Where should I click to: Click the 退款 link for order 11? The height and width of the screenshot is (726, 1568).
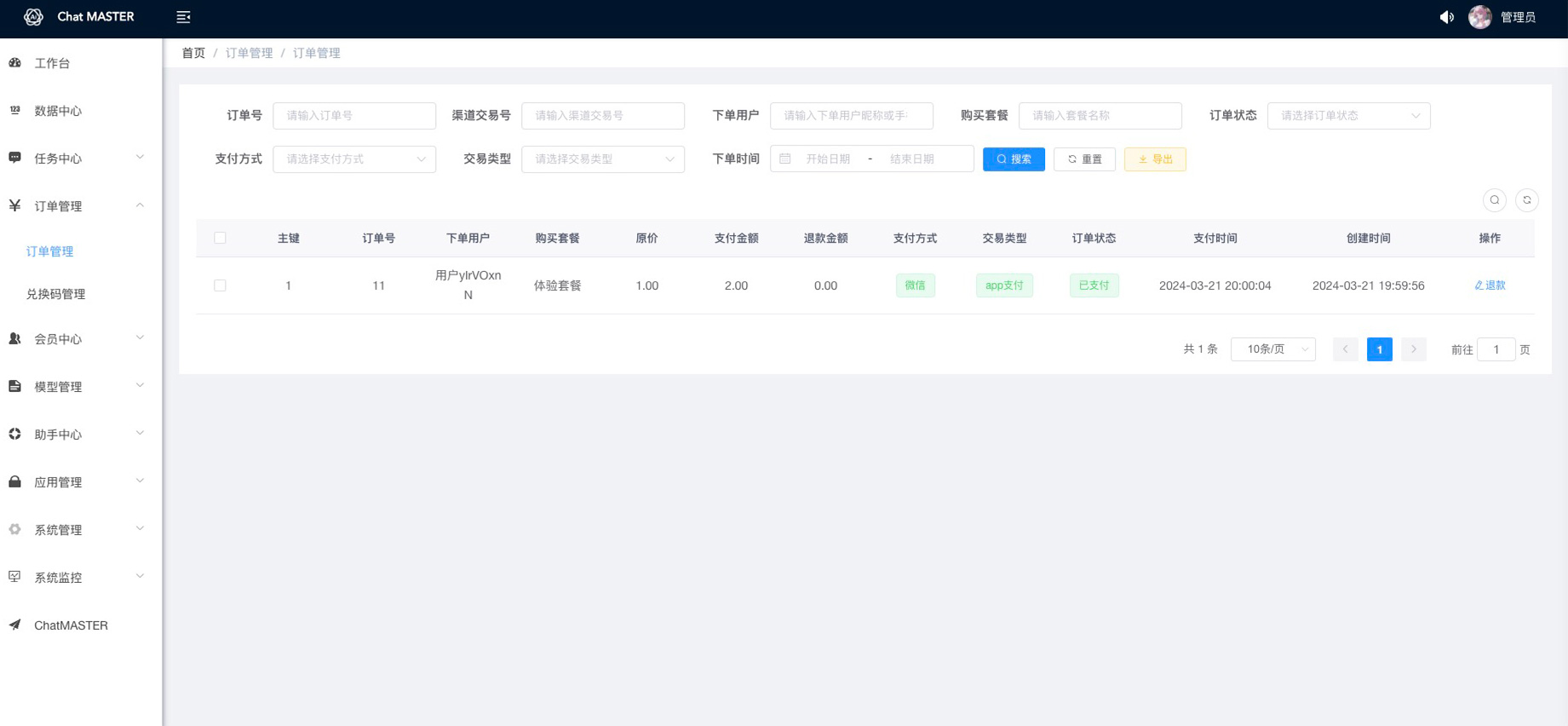click(1490, 285)
